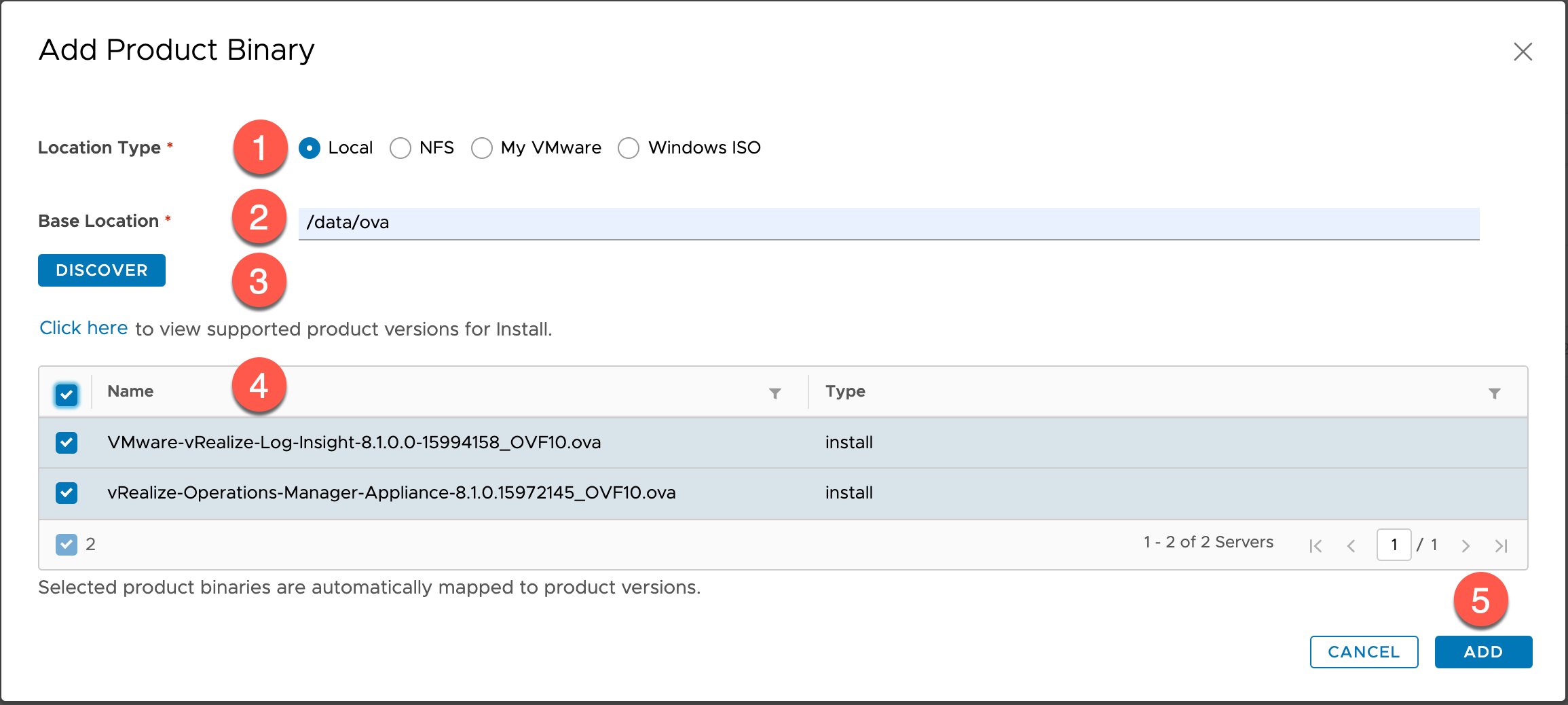Go to the next page of results

point(1466,545)
